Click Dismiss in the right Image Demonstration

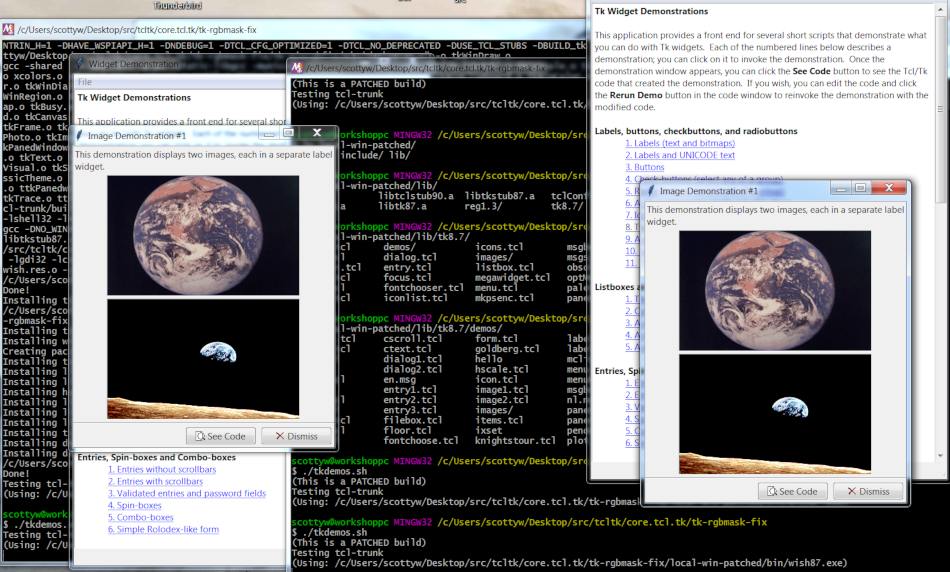click(868, 491)
